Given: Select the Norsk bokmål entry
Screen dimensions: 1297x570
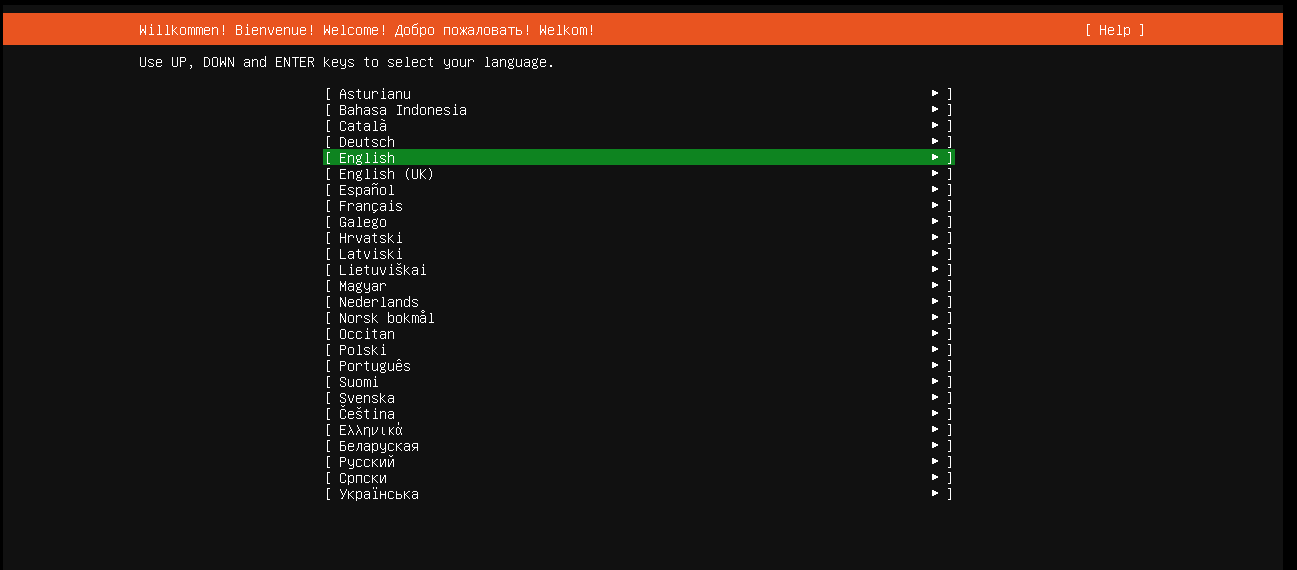Looking at the screenshot, I should (639, 318).
